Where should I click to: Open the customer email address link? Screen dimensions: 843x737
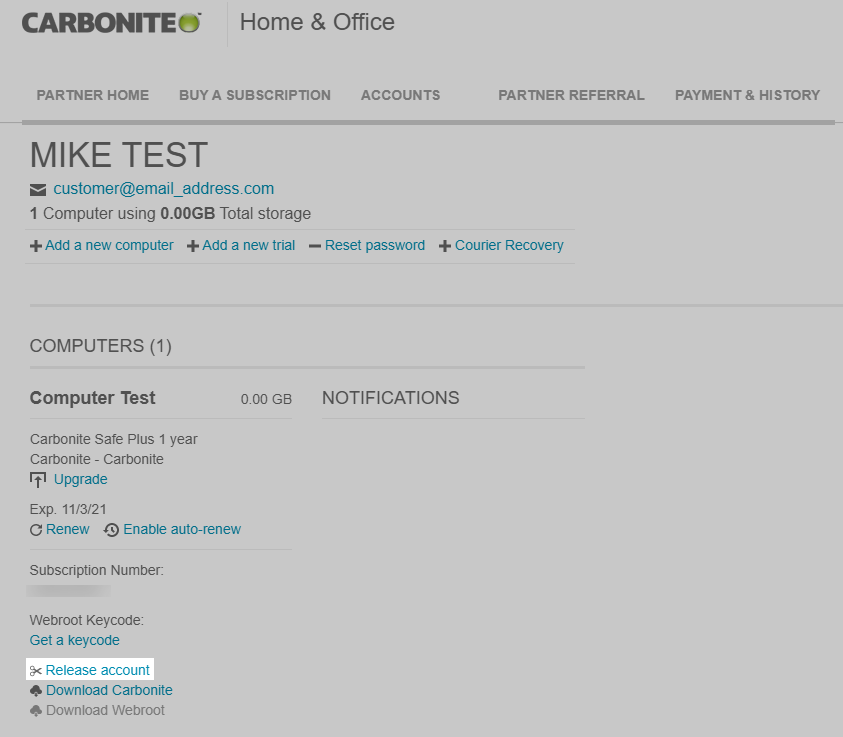tap(164, 189)
